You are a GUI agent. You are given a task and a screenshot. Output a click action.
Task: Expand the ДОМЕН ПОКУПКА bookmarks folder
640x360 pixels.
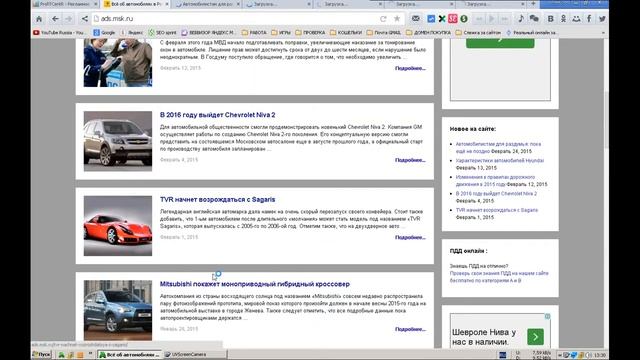coord(429,32)
